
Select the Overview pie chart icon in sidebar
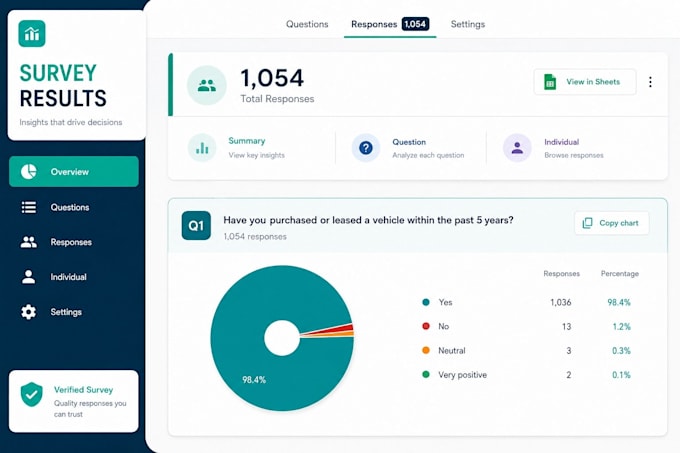pyautogui.click(x=29, y=172)
